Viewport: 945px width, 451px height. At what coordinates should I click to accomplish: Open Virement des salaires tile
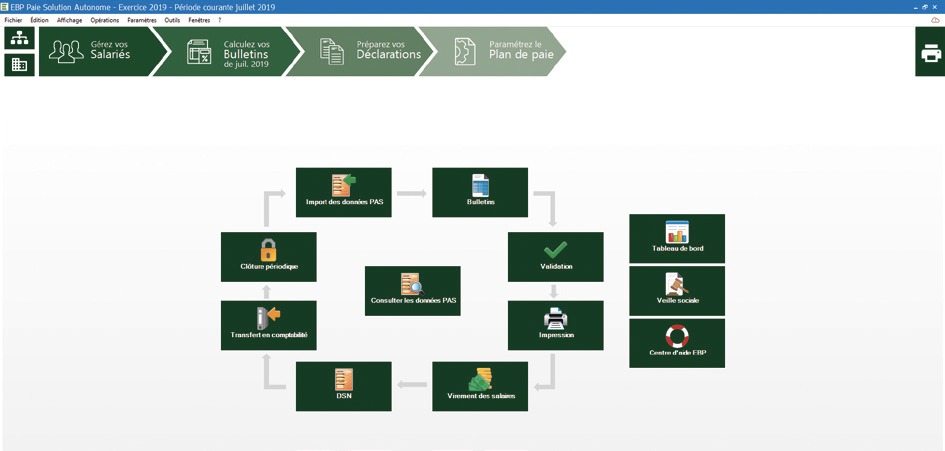click(480, 386)
